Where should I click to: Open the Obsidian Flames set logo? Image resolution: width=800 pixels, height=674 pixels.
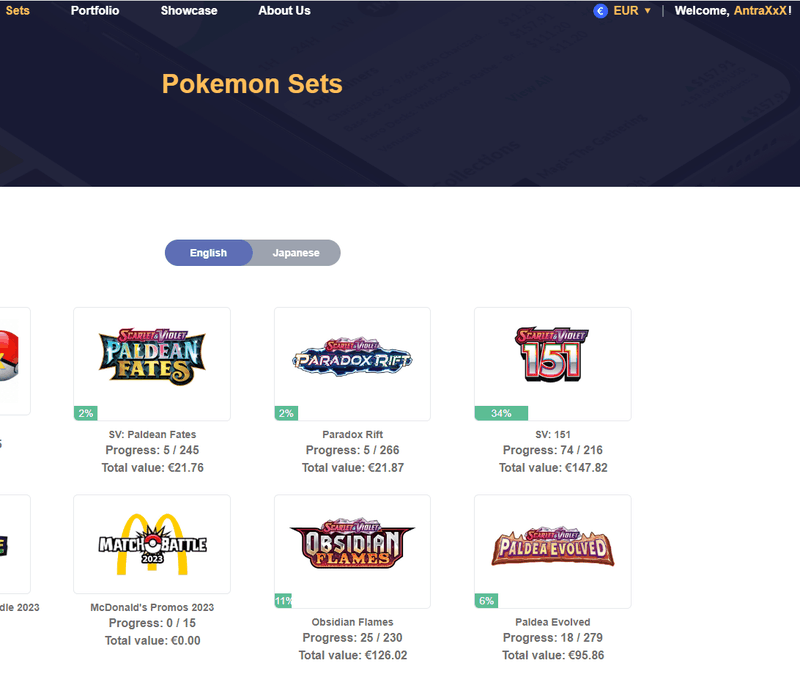(352, 543)
